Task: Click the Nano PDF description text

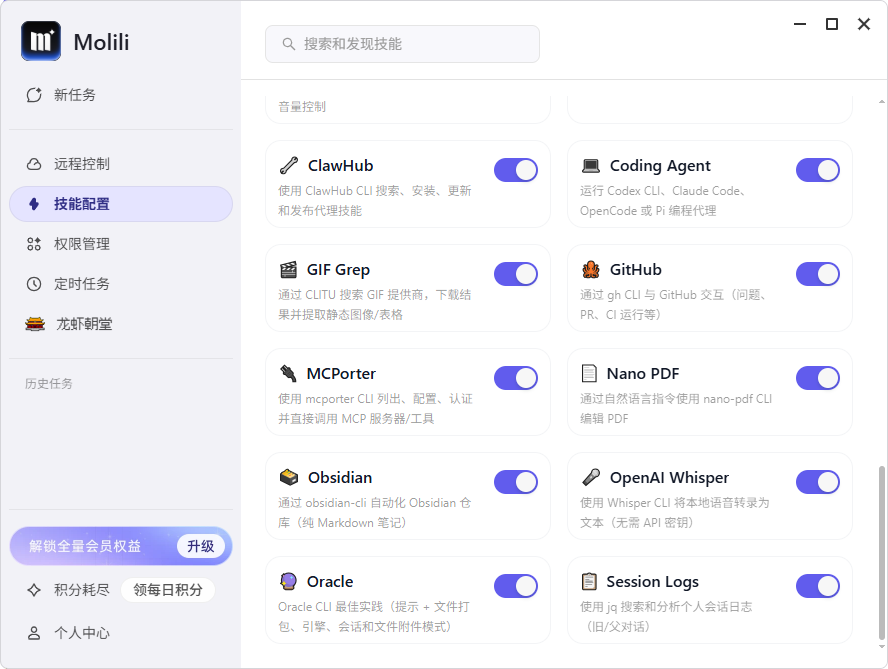Action: (x=676, y=408)
